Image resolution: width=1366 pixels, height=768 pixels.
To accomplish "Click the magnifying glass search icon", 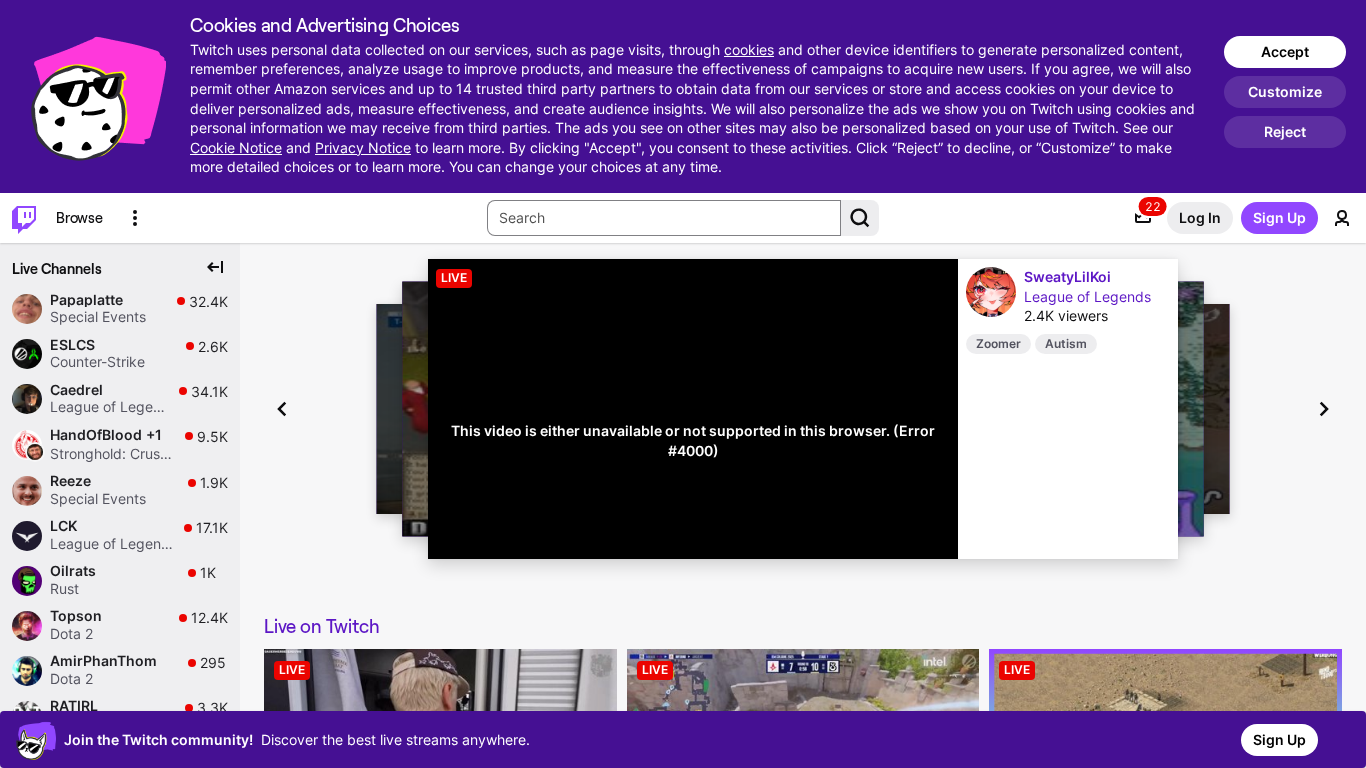I will tap(858, 217).
